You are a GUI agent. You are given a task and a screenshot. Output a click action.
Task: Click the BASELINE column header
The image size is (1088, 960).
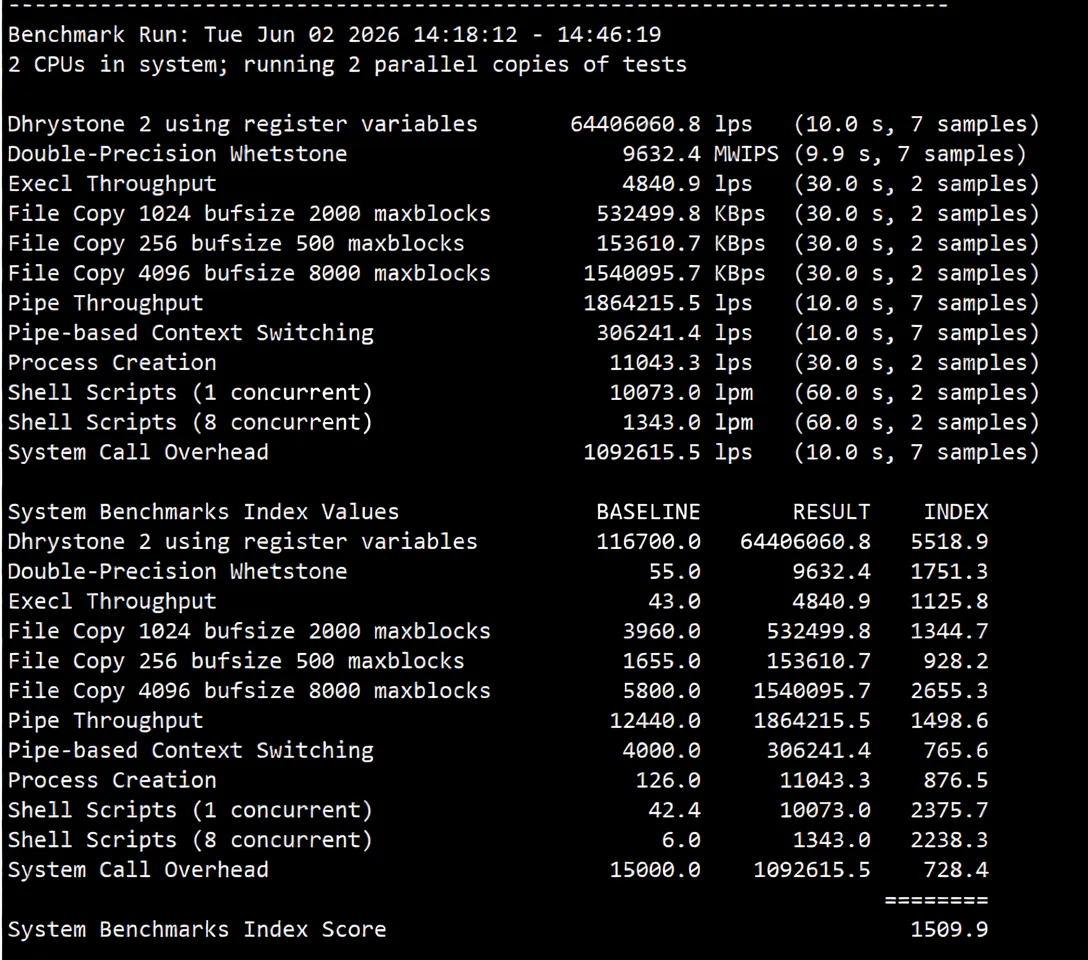tap(648, 512)
